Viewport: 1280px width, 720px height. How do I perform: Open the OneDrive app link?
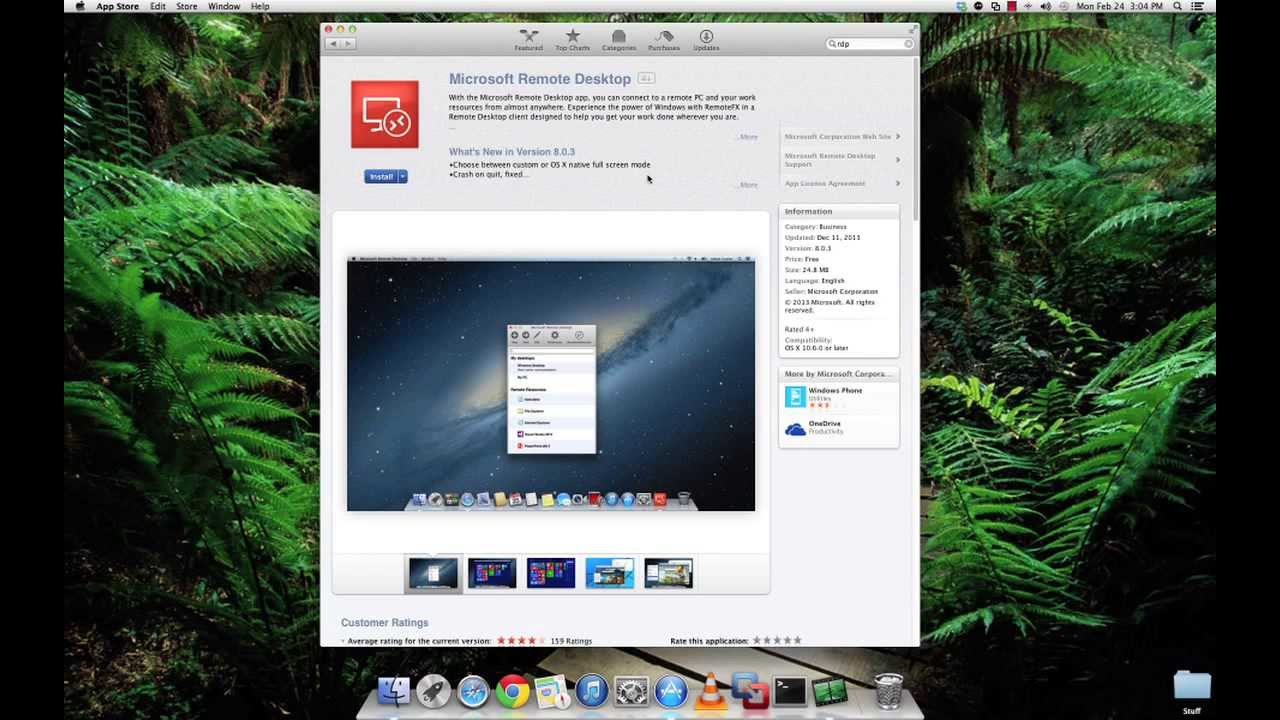[825, 424]
